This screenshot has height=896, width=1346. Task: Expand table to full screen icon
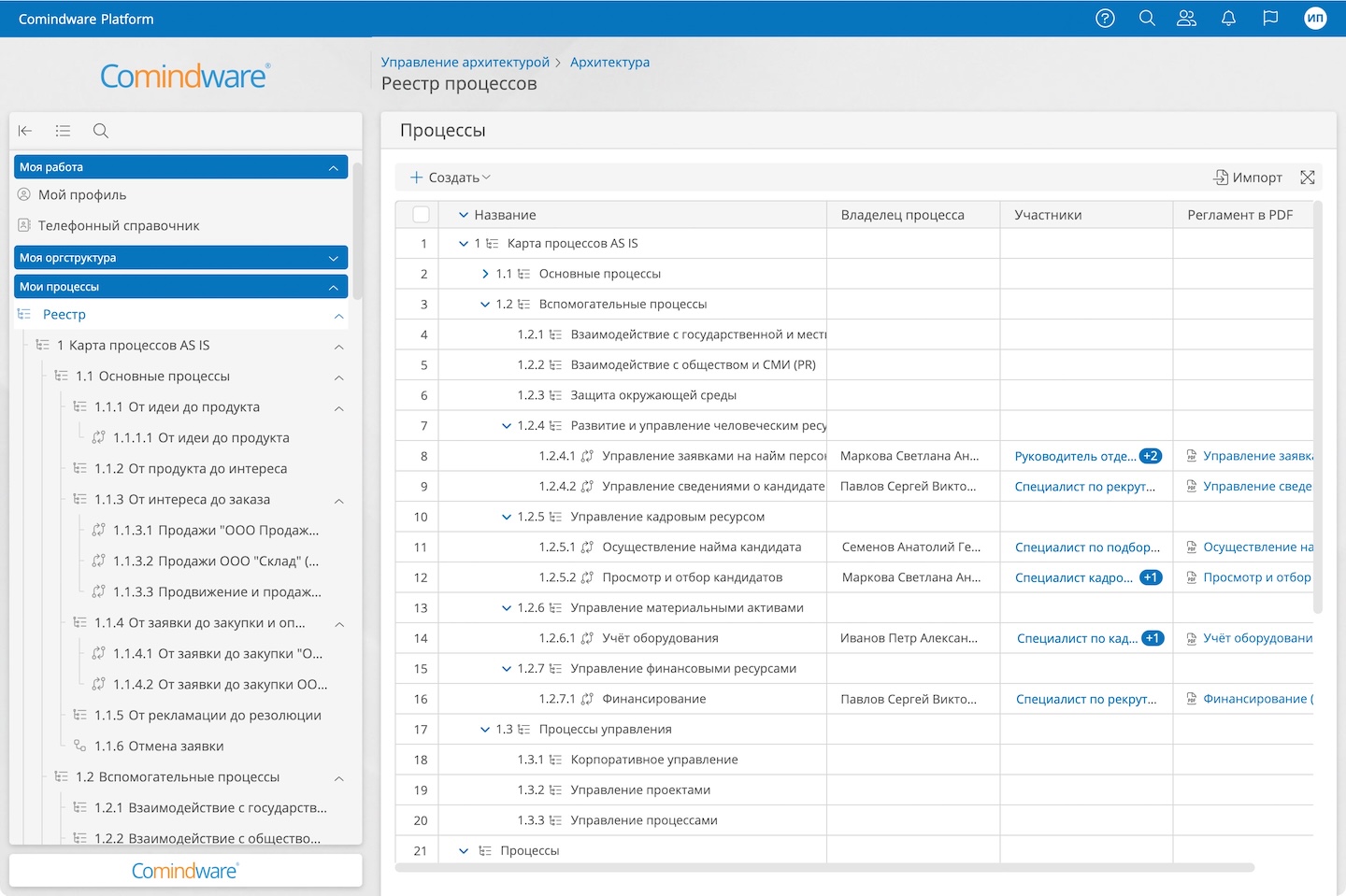coord(1308,178)
